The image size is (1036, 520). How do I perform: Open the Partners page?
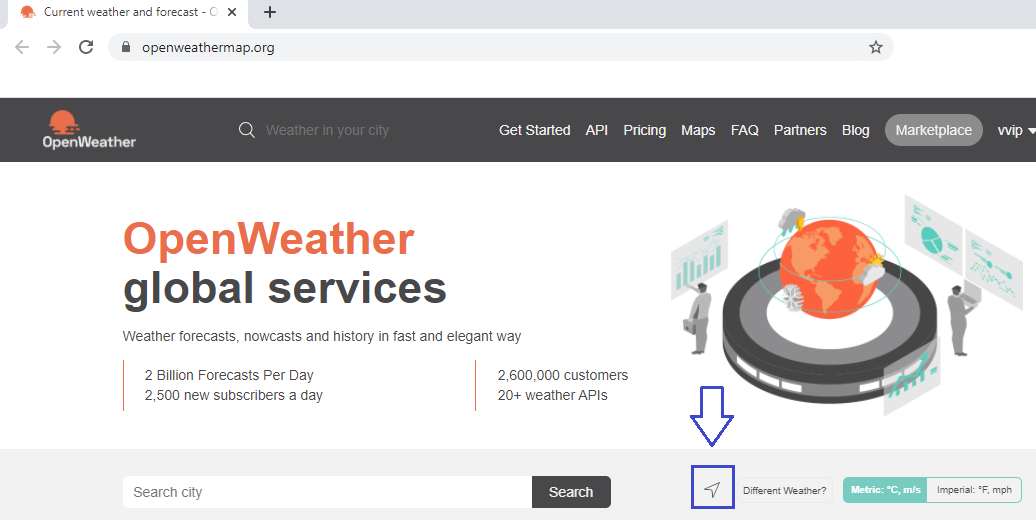[x=800, y=130]
